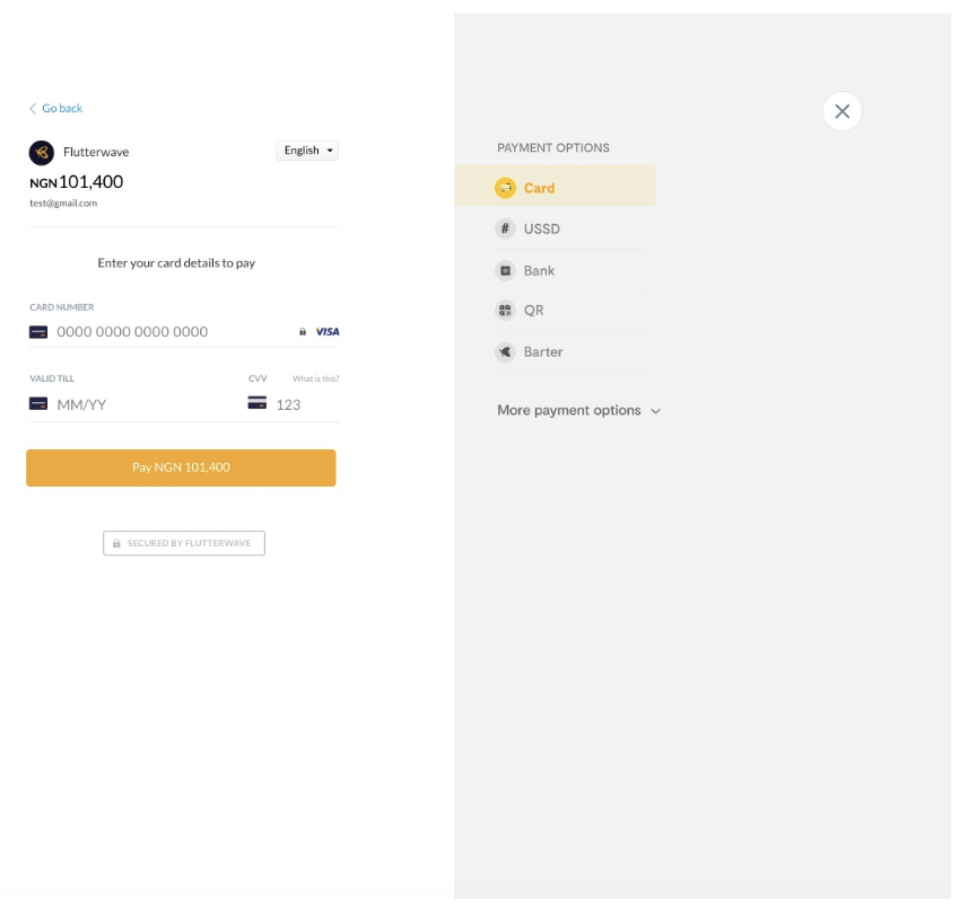Click the Flutterwave logo icon

click(x=41, y=153)
